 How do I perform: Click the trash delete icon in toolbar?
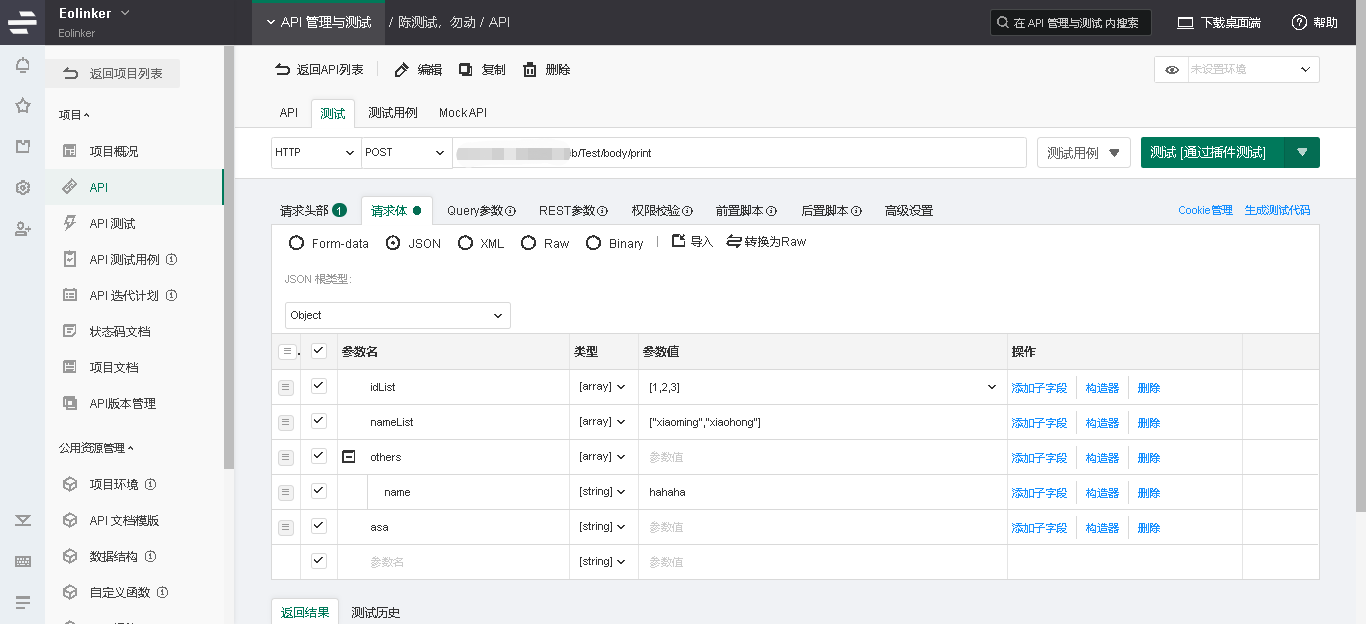(x=530, y=70)
